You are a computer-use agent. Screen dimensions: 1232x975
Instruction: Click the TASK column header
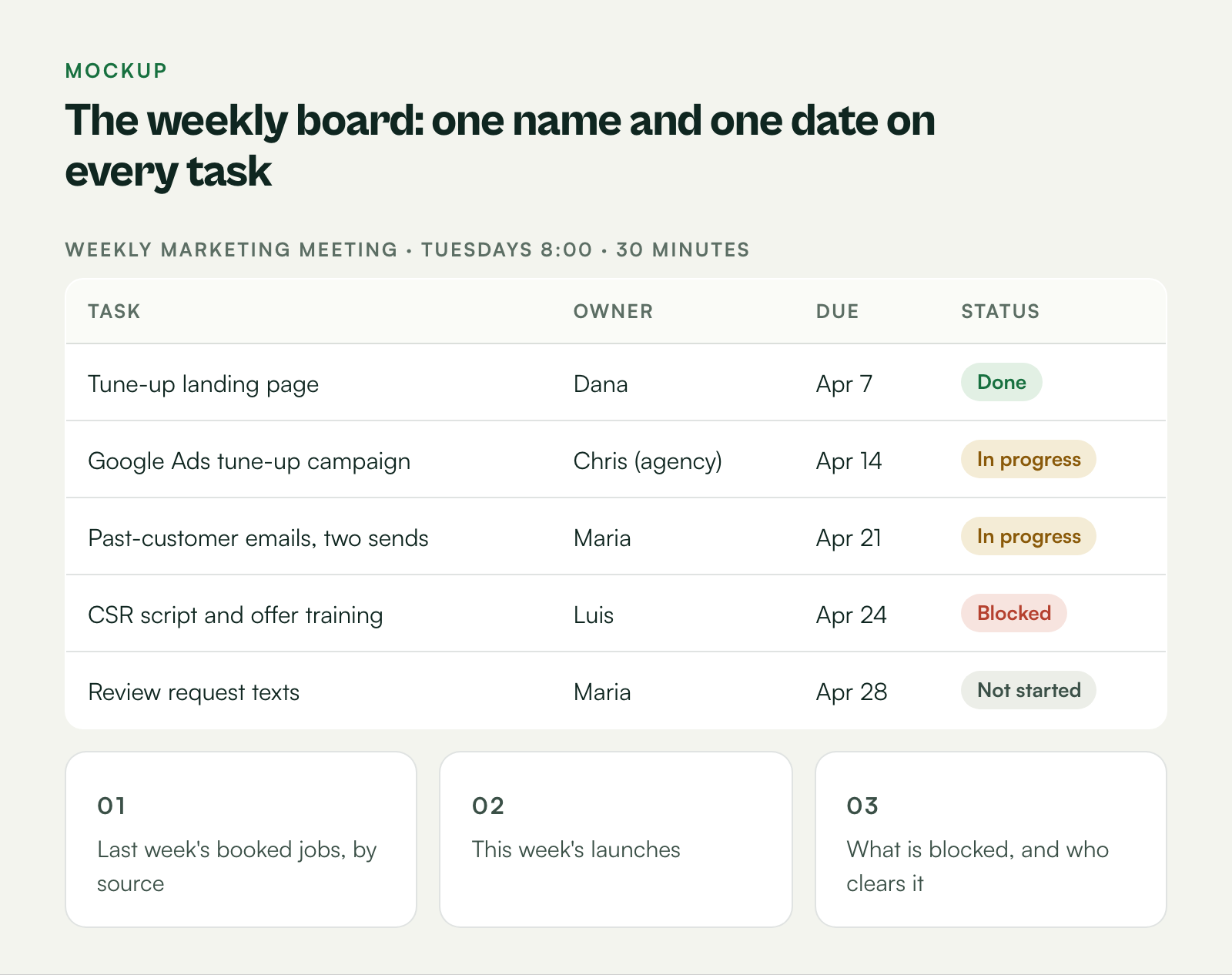tap(114, 311)
